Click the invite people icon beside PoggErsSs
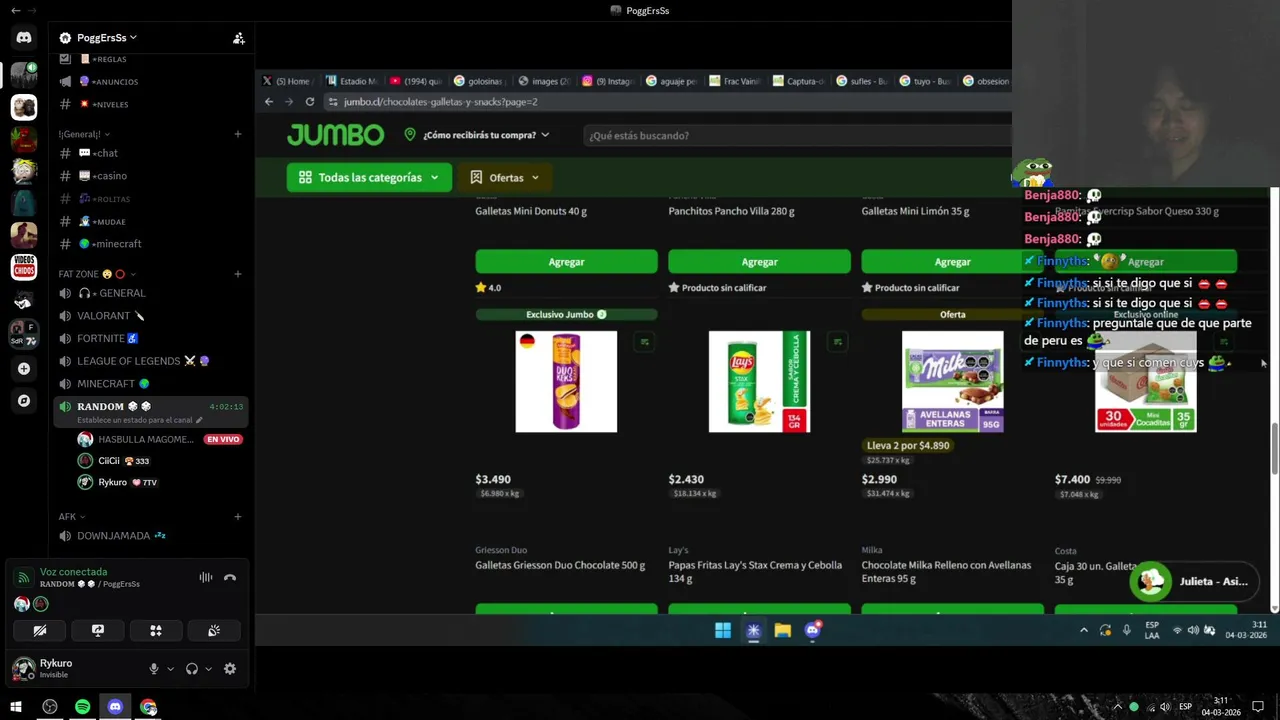This screenshot has width=1280, height=720. coord(238,38)
